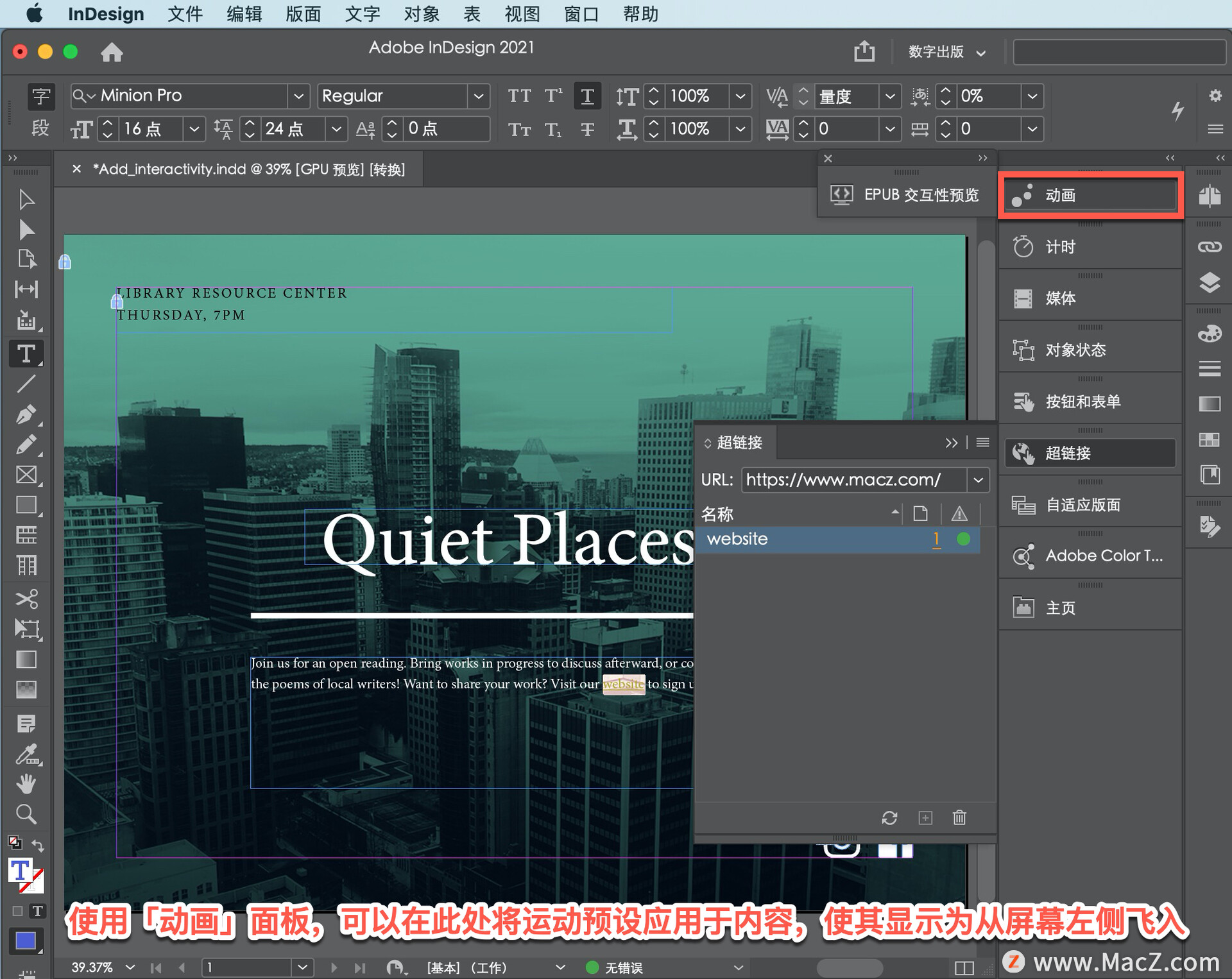Open the 动画 (Animation) panel
Screen dimensions: 1232x979
coord(1091,196)
